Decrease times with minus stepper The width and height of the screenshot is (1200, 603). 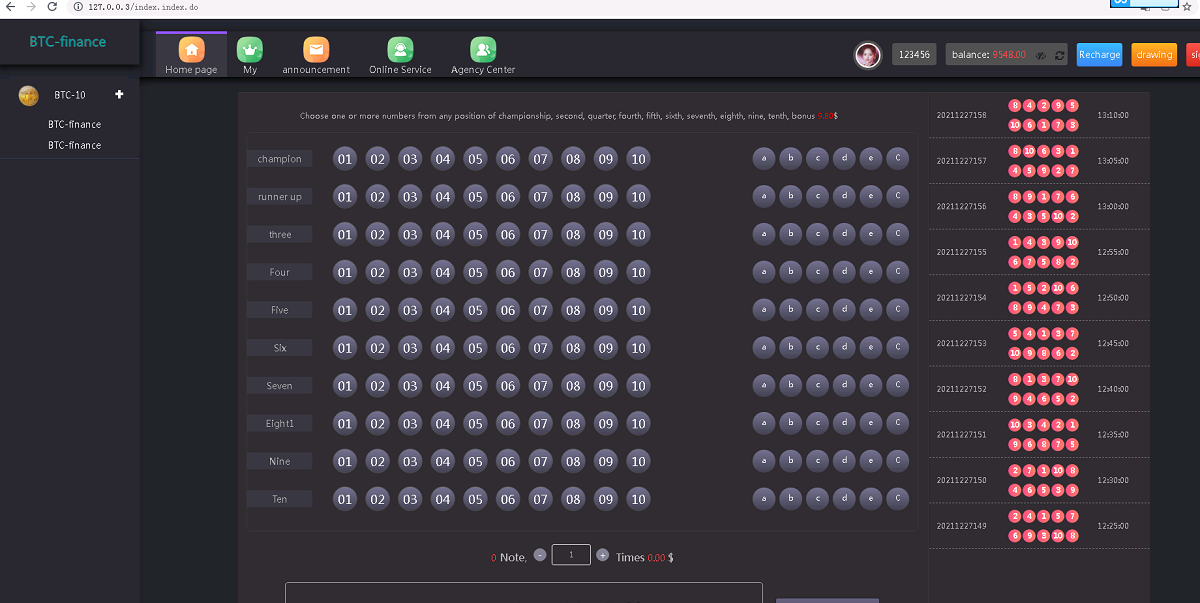(540, 555)
